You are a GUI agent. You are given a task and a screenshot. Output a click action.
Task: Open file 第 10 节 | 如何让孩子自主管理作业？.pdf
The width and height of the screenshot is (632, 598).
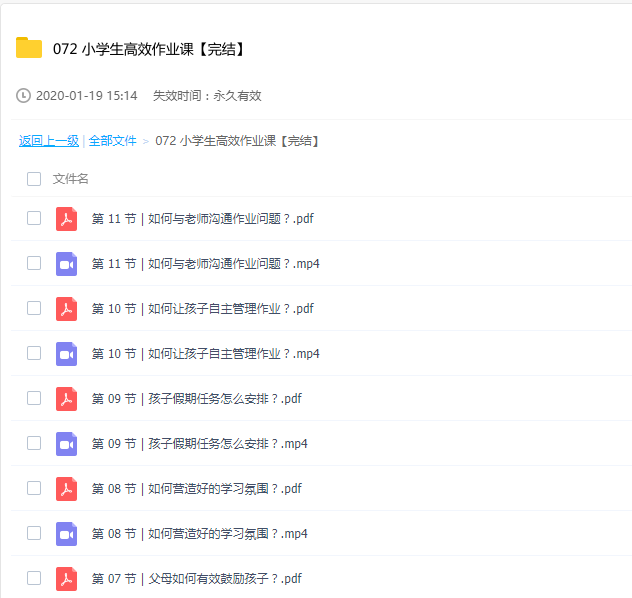coord(203,309)
